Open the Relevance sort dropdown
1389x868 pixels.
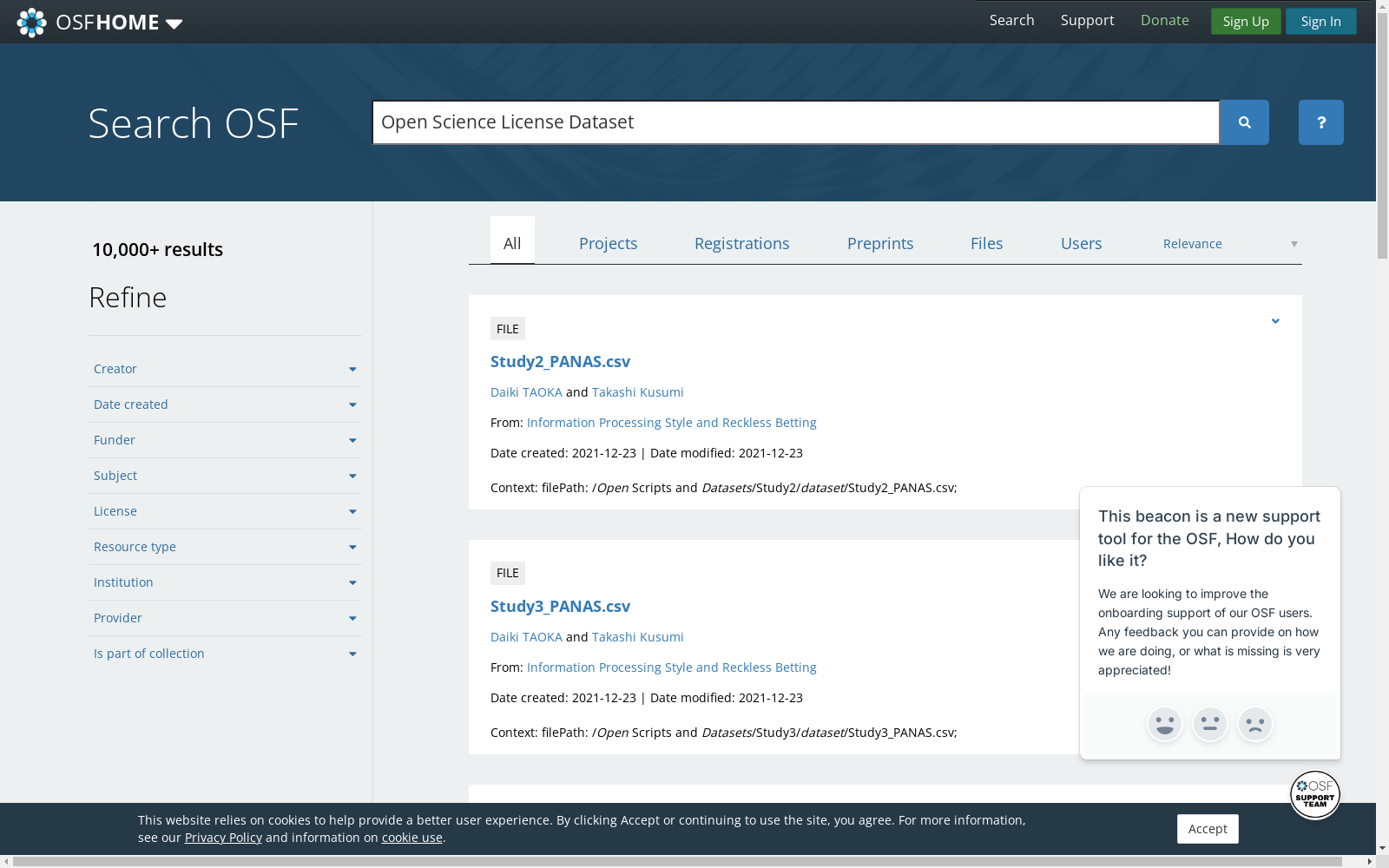[x=1230, y=244]
